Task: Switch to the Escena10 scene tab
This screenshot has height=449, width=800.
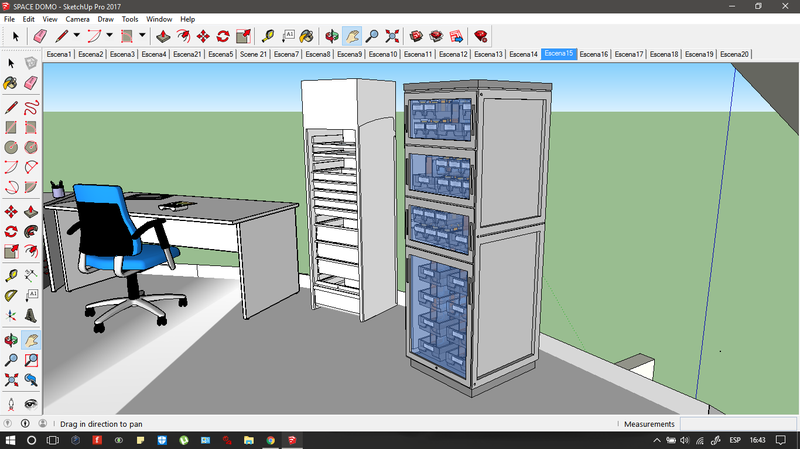Action: pyautogui.click(x=383, y=54)
